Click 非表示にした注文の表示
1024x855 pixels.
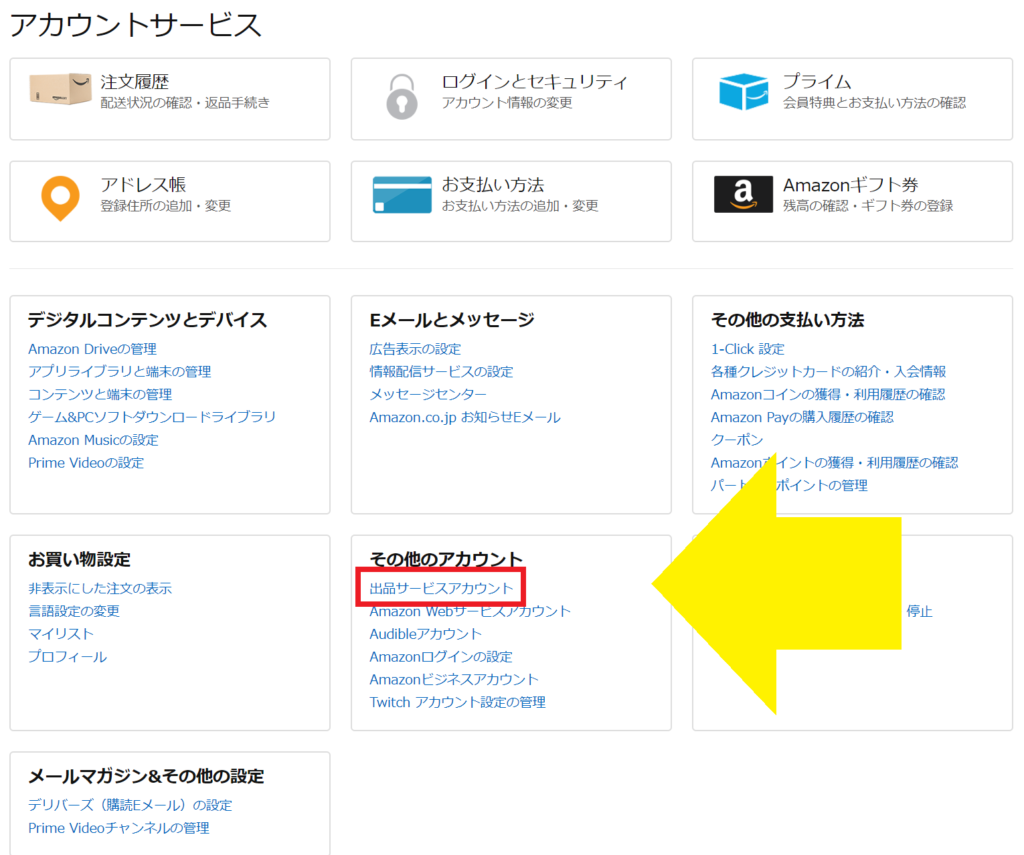coord(100,589)
